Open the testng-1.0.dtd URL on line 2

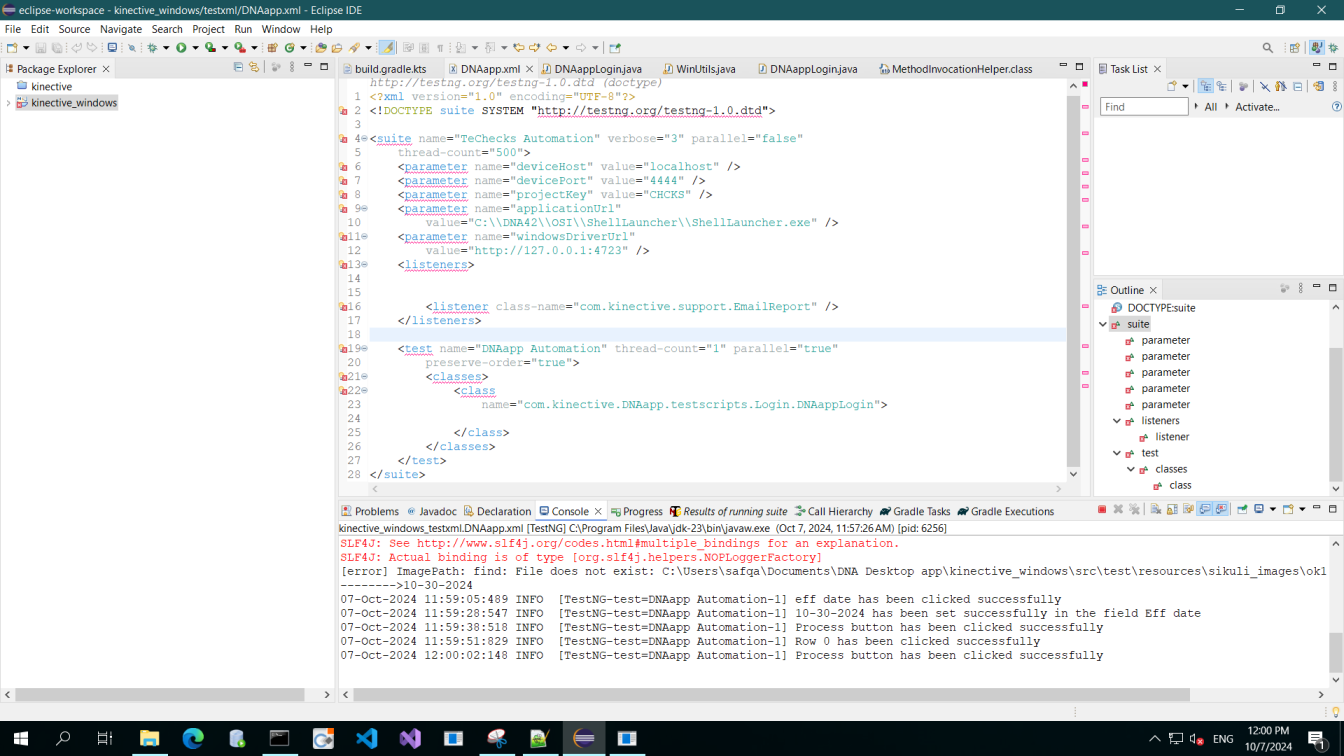coord(652,111)
